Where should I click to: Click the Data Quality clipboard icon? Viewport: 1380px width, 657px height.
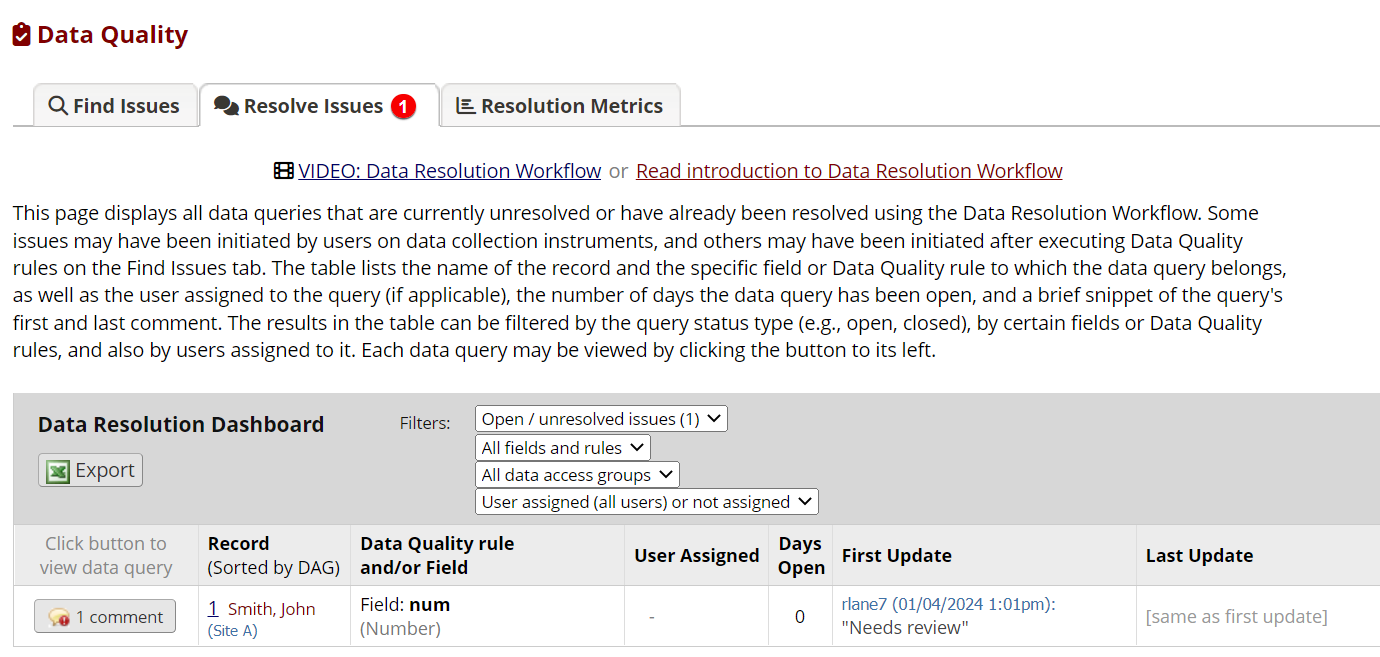22,35
